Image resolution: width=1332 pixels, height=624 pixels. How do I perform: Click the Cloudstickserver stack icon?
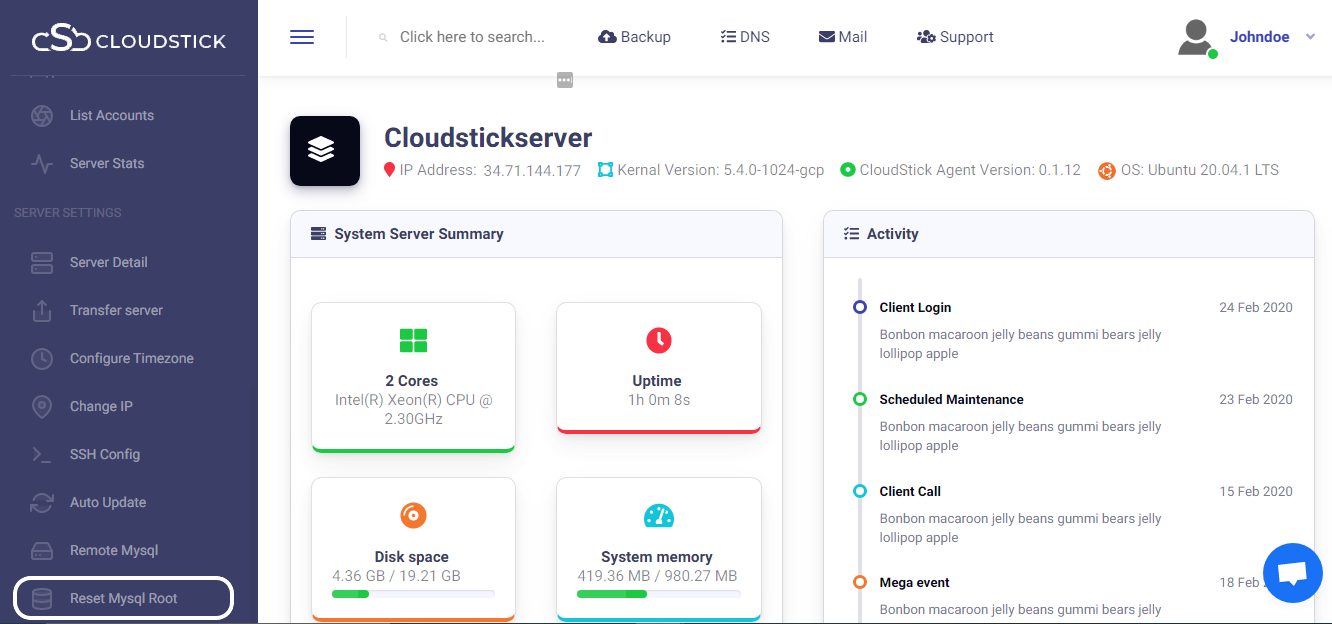click(x=325, y=151)
